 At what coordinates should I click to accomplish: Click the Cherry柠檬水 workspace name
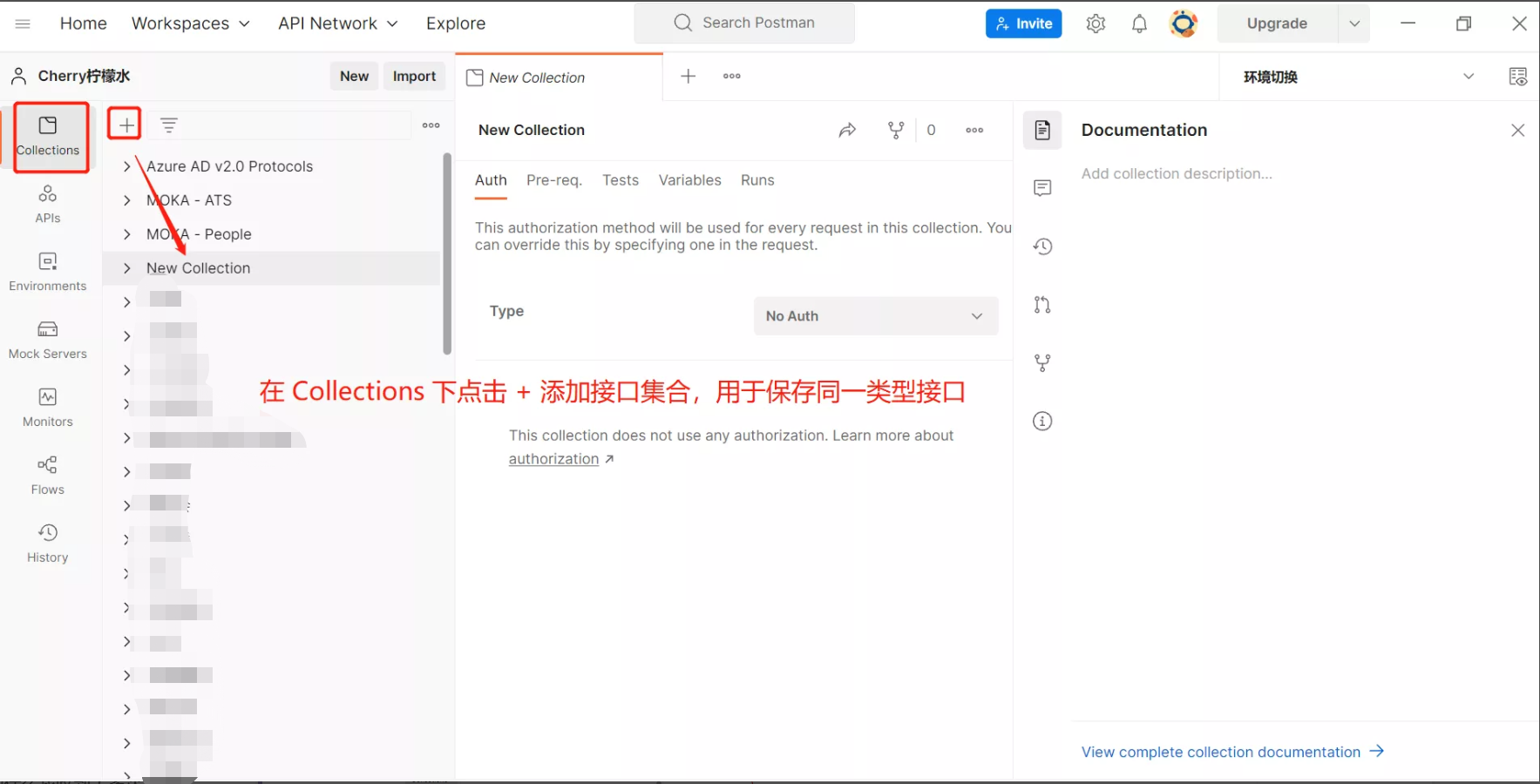84,76
